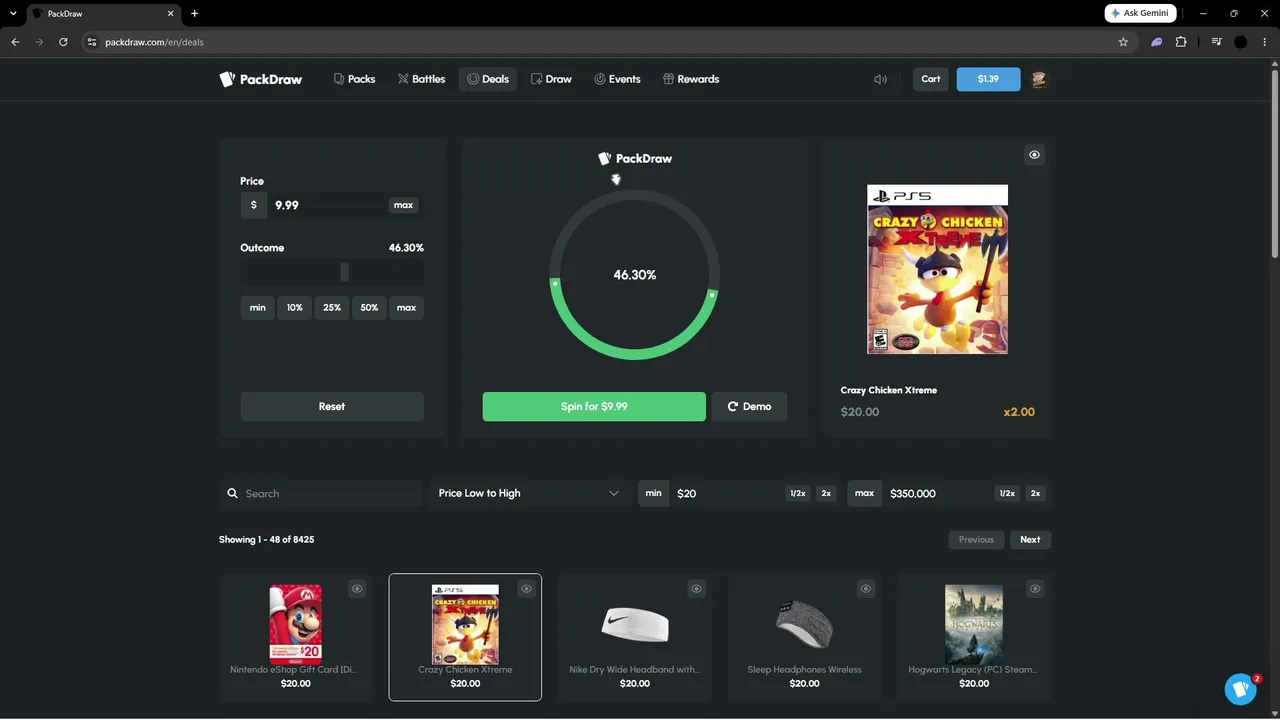Choose the 50% outcome preset

369,308
